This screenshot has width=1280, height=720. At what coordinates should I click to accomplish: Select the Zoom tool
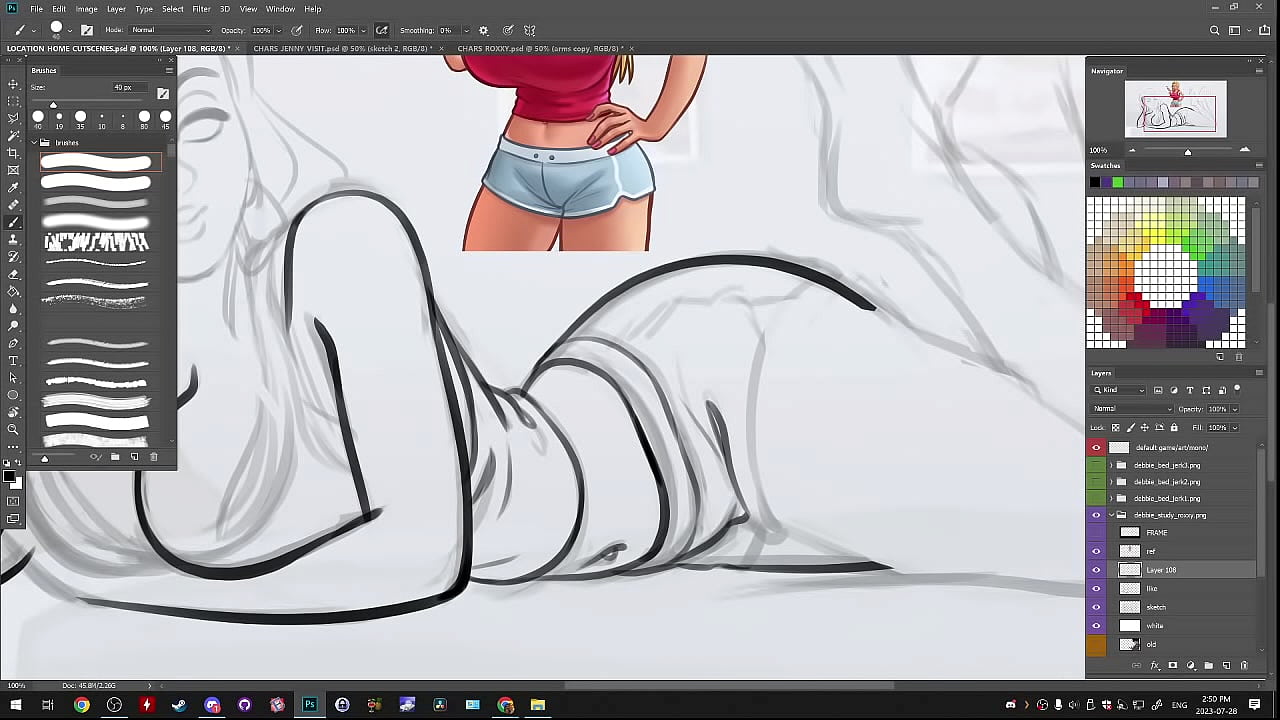coord(13,429)
